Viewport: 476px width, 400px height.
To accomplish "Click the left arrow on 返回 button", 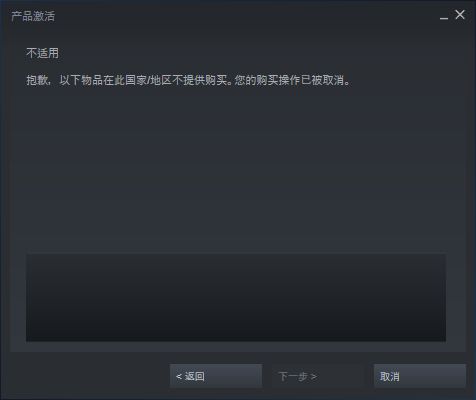I will (x=179, y=377).
